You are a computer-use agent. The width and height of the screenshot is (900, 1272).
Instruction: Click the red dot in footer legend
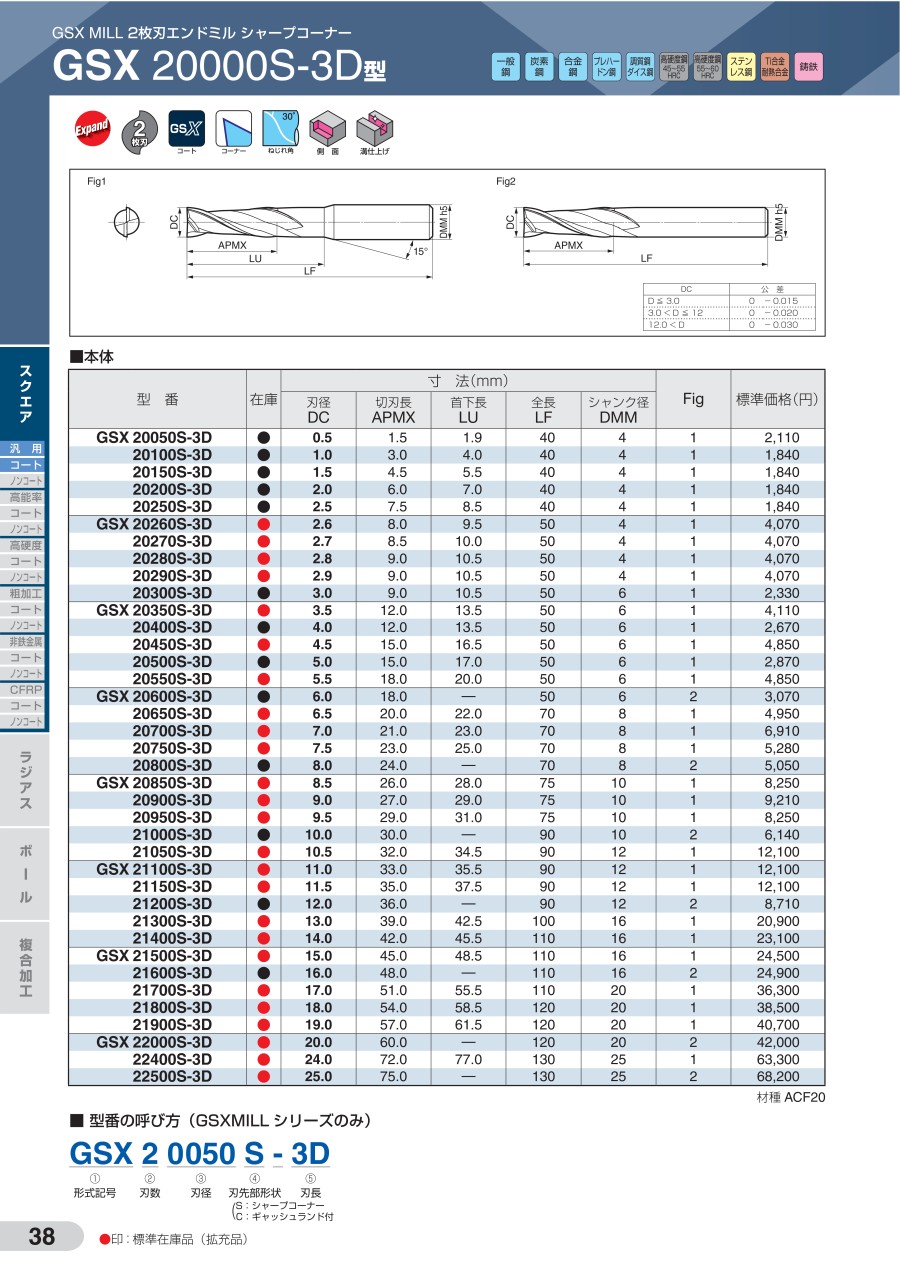click(105, 1240)
